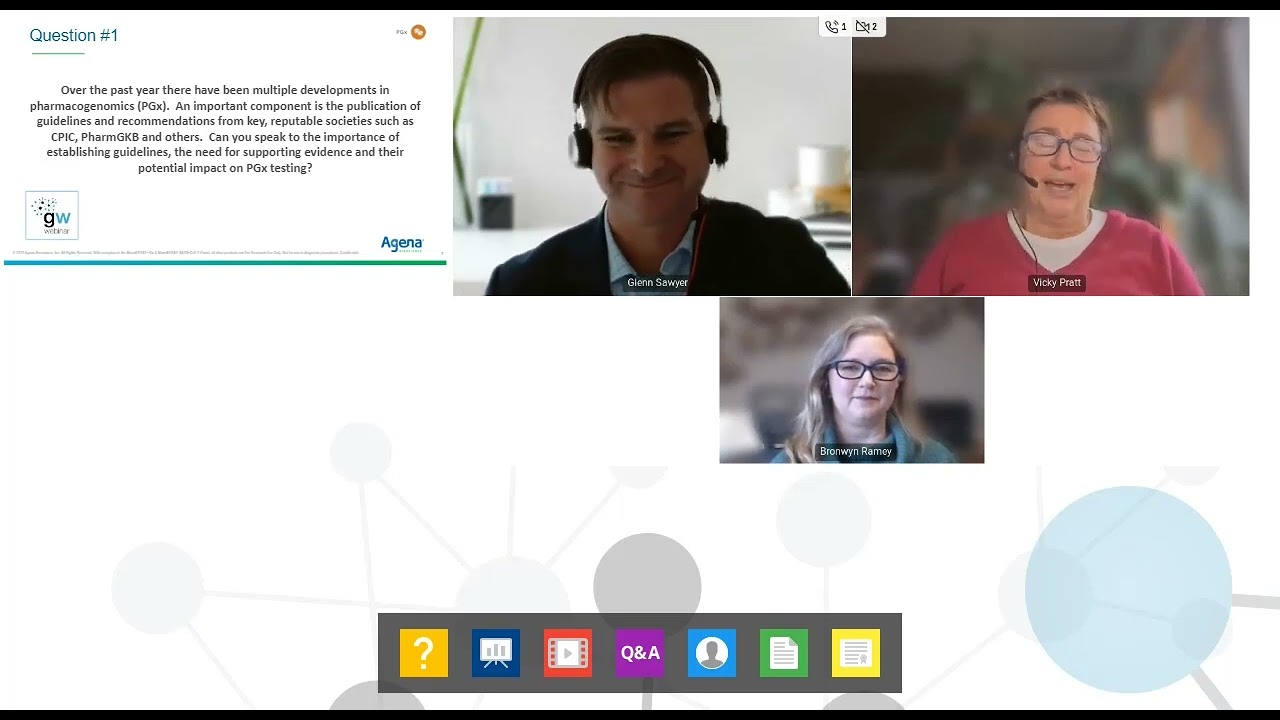Select Glenn Sawyer's video tile
Viewport: 1280px width, 720px height.
click(652, 156)
